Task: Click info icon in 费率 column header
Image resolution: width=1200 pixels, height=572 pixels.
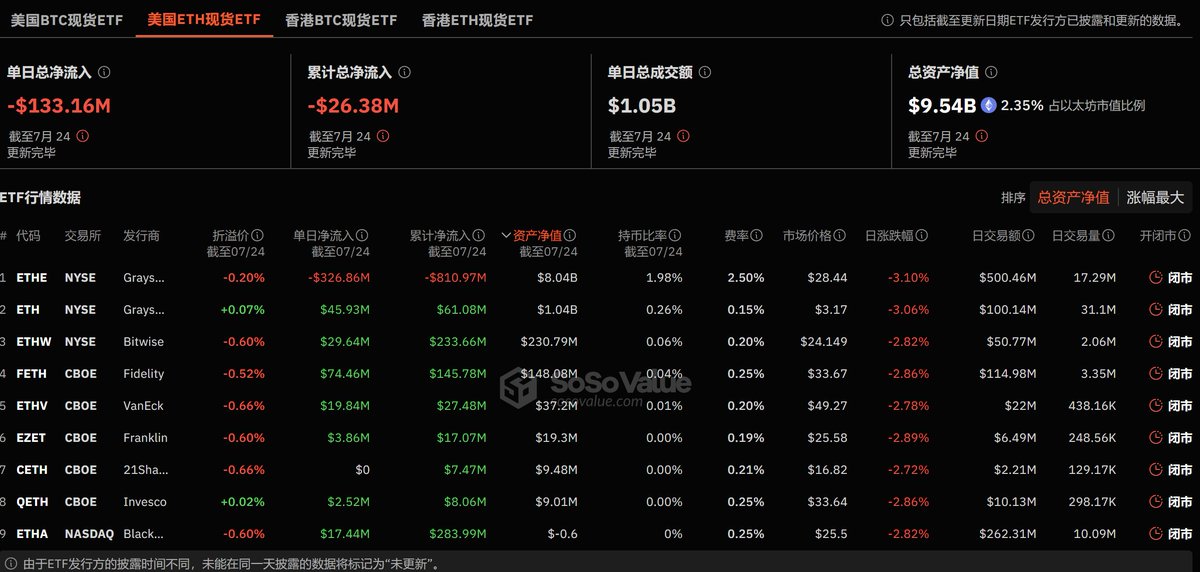Action: (758, 236)
